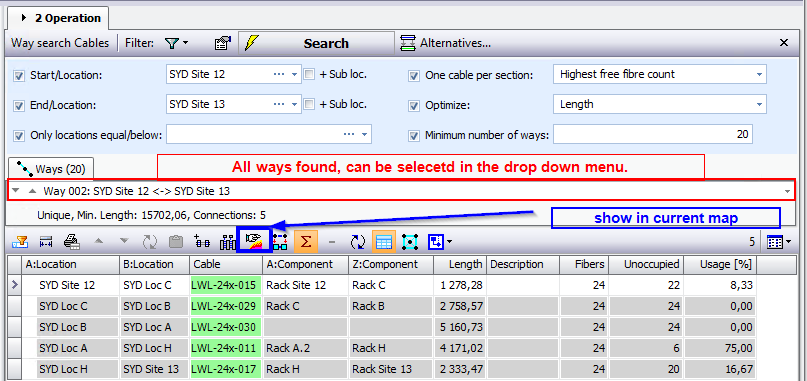Open the Only locations equal/below dropdown arrow
The height and width of the screenshot is (381, 807).
coord(365,134)
